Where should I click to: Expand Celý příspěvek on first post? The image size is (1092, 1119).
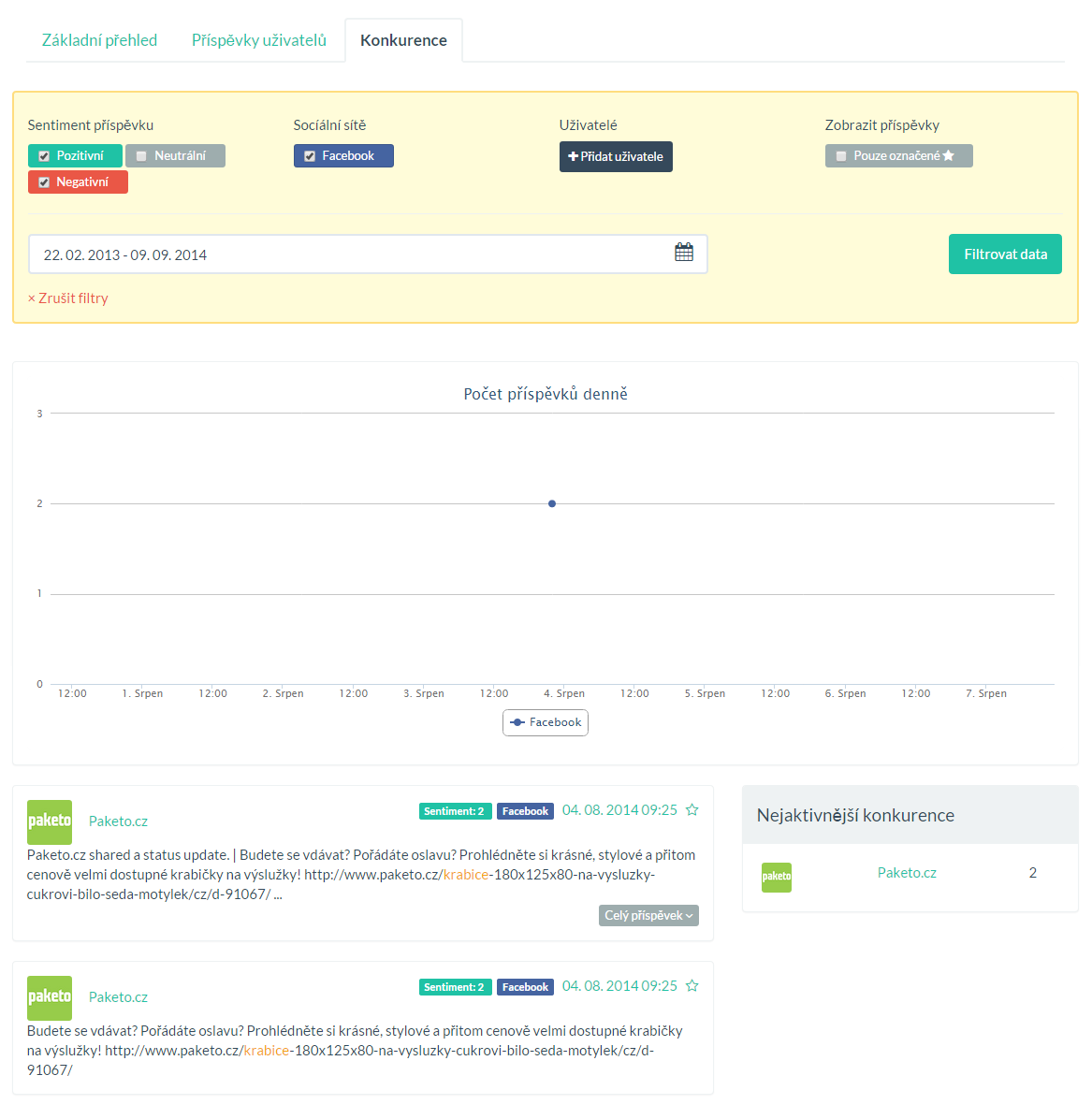pos(648,916)
